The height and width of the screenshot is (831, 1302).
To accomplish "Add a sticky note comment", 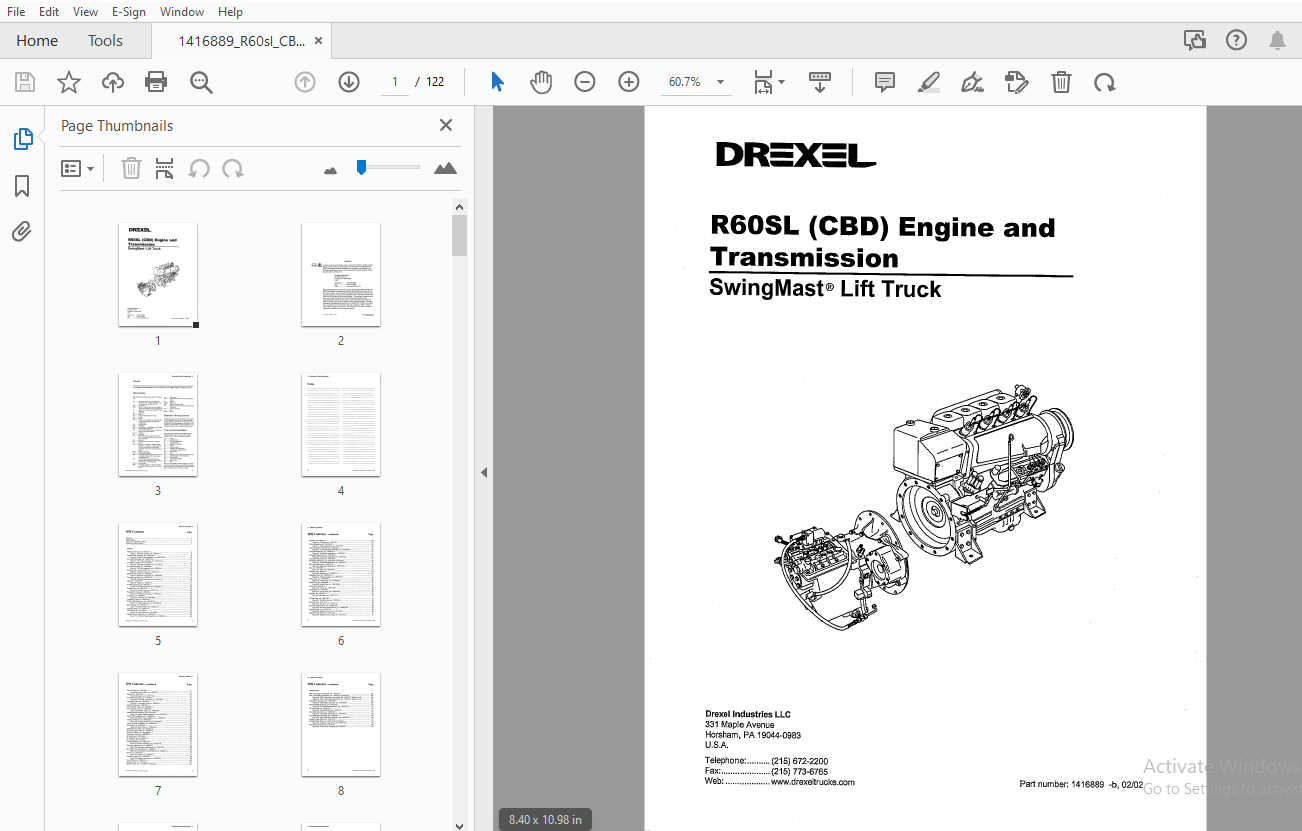I will (x=885, y=82).
